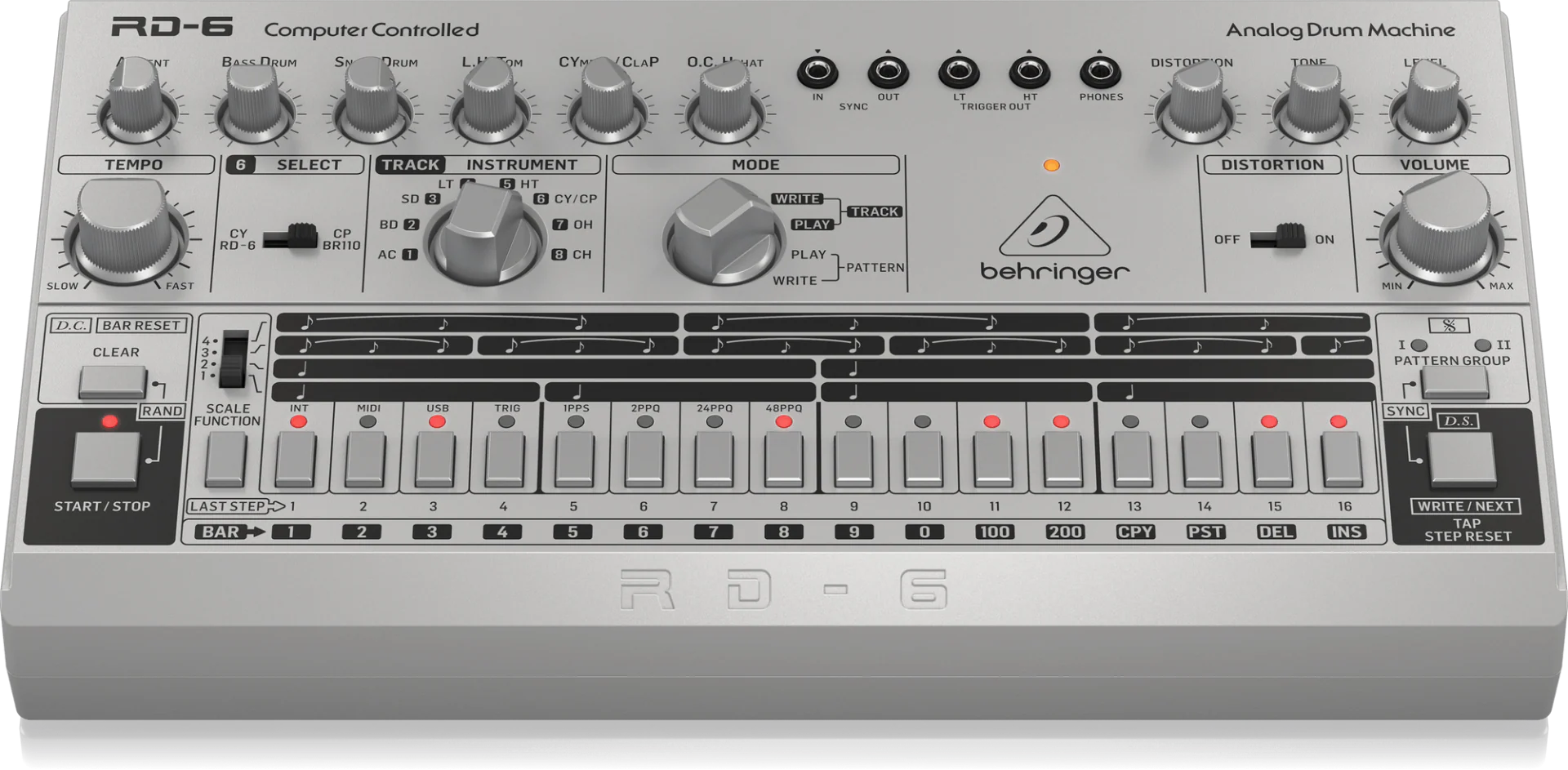
Task: Tap step button 10
Action: (923, 460)
